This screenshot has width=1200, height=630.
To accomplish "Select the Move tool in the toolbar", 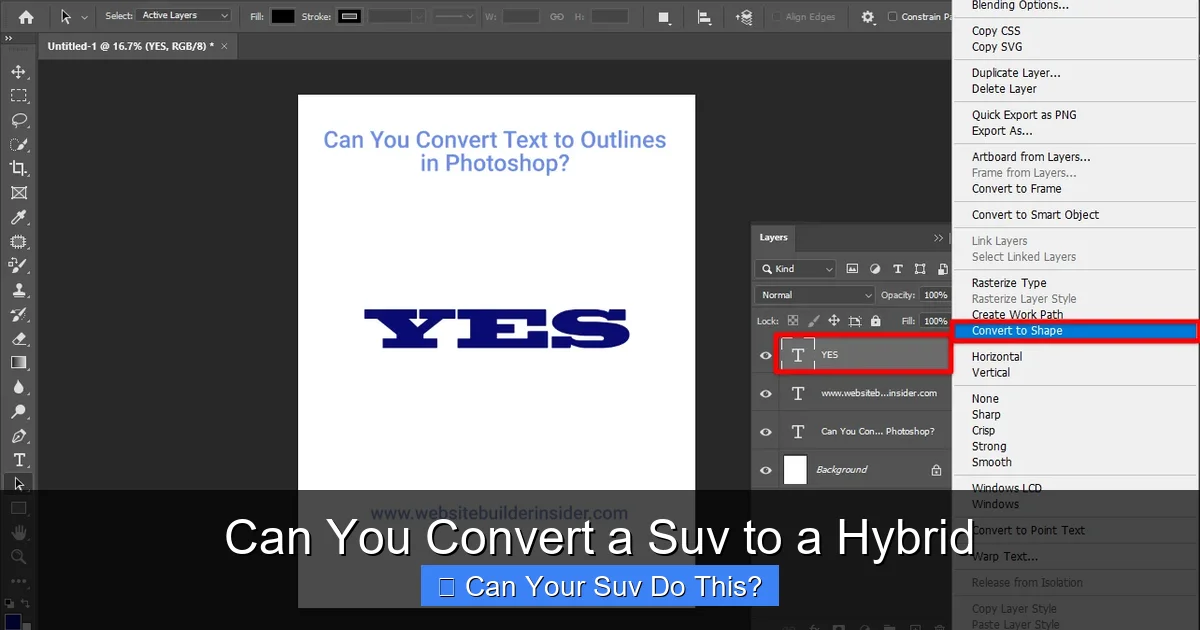I will [x=18, y=71].
